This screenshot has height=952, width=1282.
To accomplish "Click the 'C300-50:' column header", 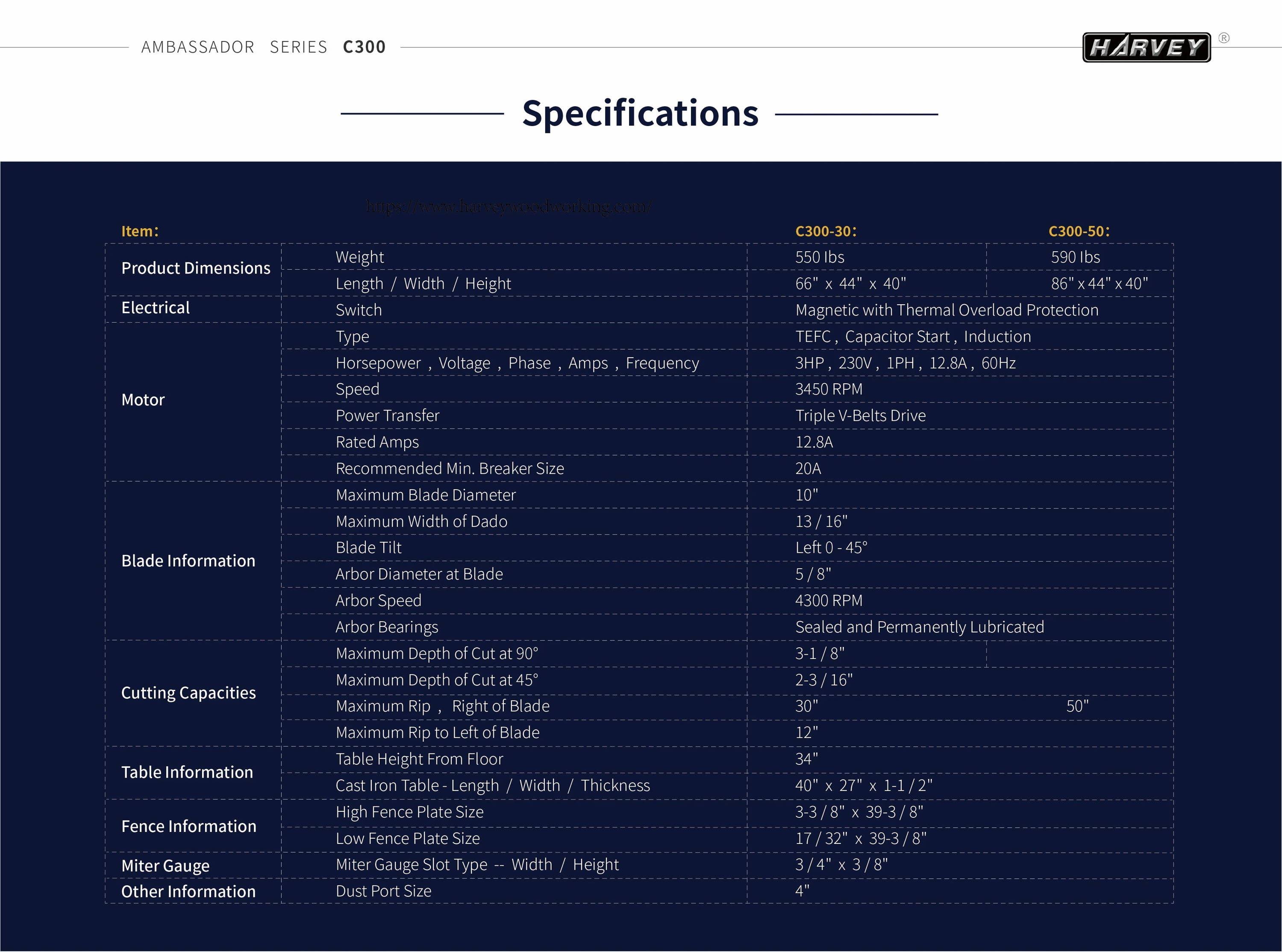I will 1079,231.
